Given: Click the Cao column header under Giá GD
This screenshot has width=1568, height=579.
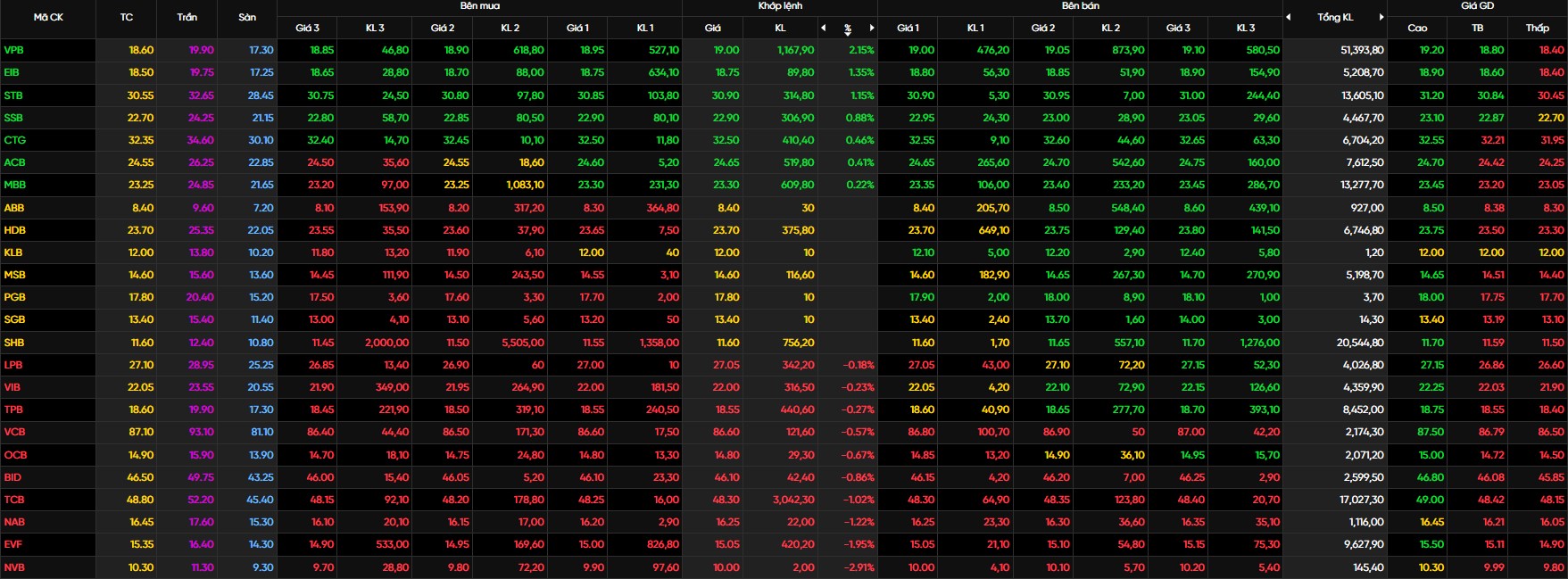Looking at the screenshot, I should 1417,28.
